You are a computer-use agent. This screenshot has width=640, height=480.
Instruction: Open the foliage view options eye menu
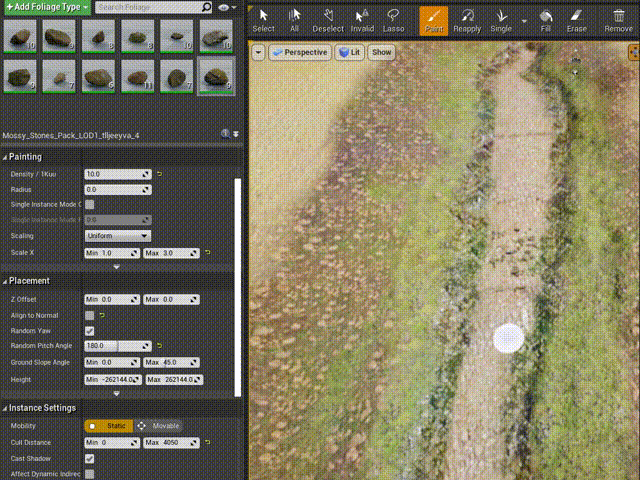pos(227,7)
